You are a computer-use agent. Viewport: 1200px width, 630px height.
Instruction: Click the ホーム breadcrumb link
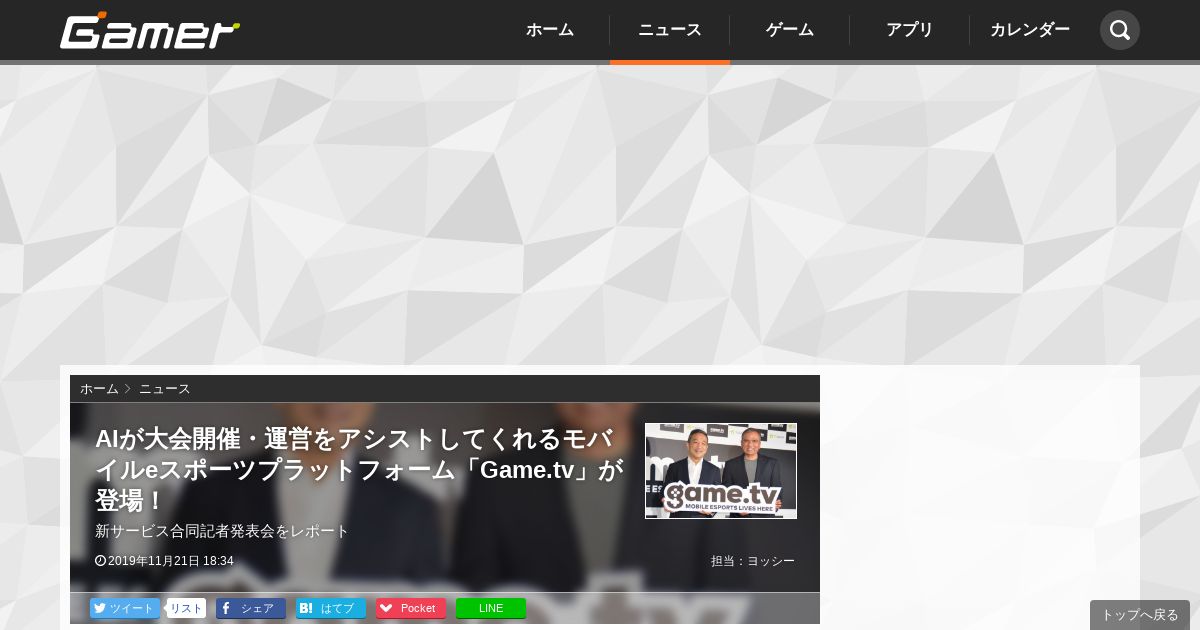(99, 389)
